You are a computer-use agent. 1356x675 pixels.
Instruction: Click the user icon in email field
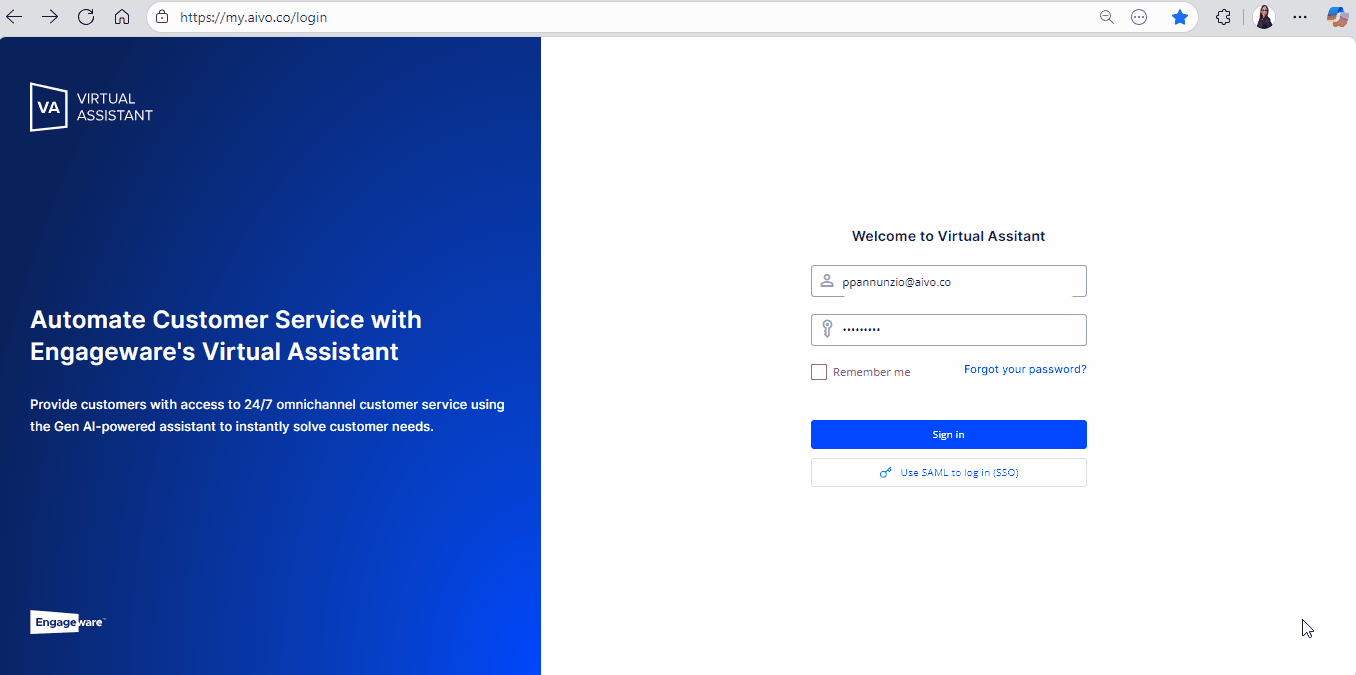(x=827, y=281)
